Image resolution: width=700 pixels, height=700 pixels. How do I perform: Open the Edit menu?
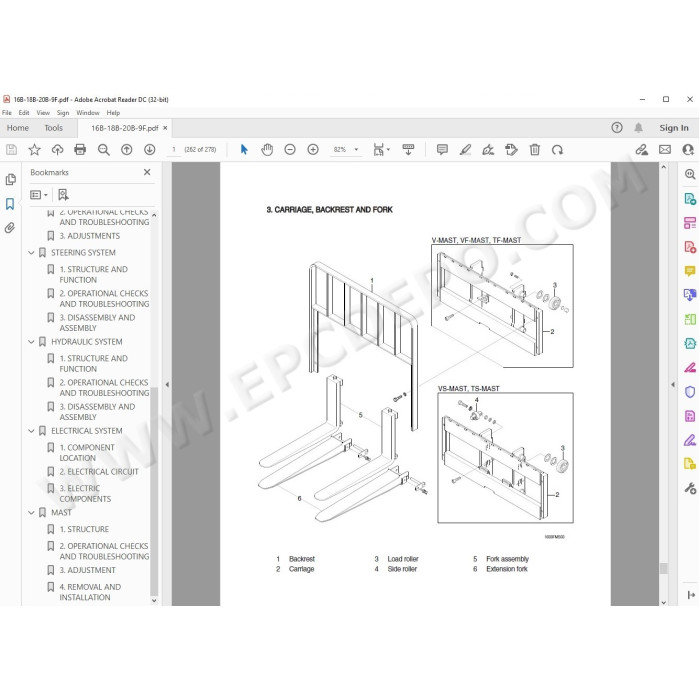click(x=24, y=113)
